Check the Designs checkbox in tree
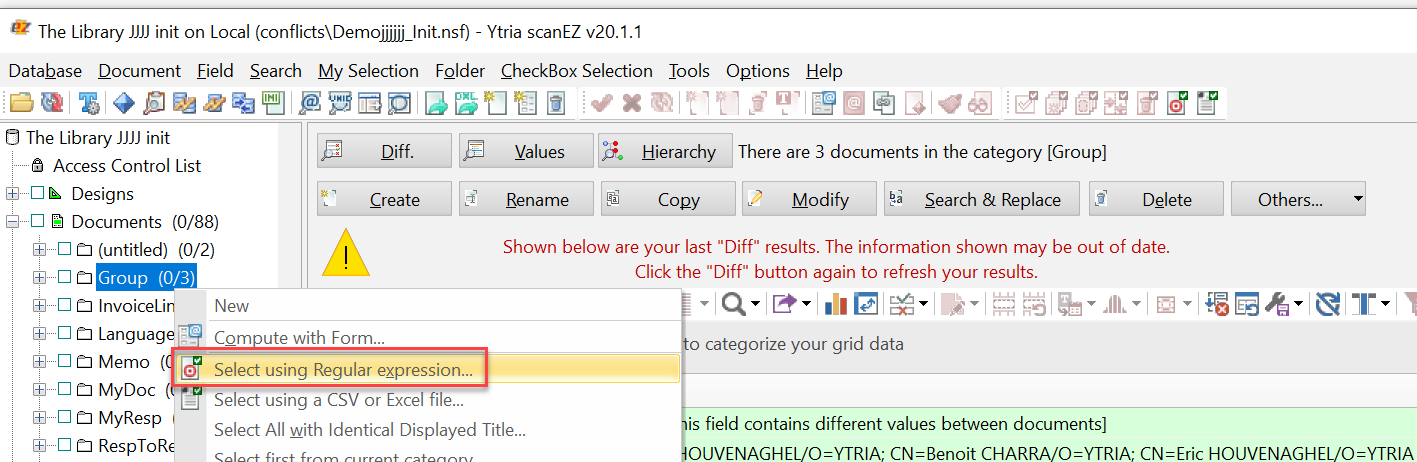Image resolution: width=1417 pixels, height=462 pixels. click(38, 194)
